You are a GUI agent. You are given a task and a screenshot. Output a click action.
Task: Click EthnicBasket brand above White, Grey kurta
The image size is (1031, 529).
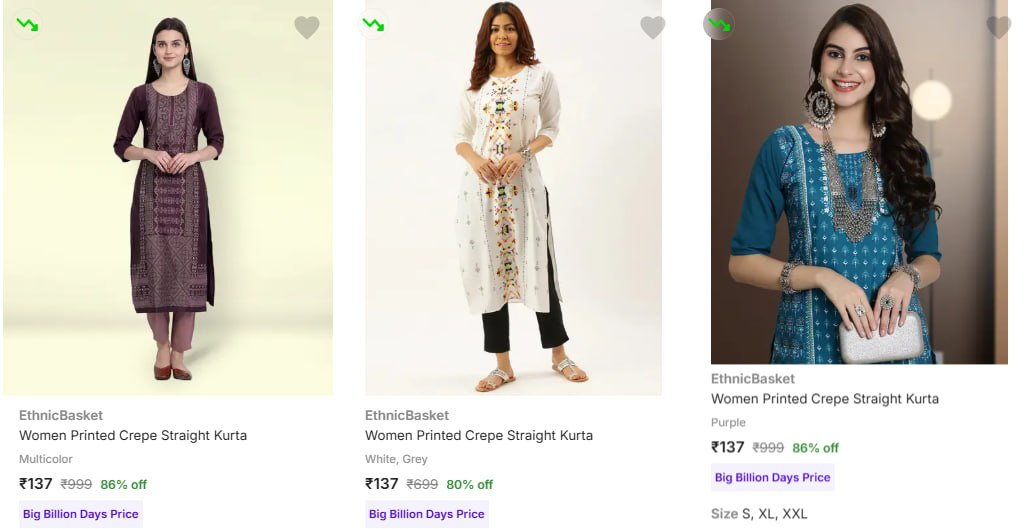407,415
